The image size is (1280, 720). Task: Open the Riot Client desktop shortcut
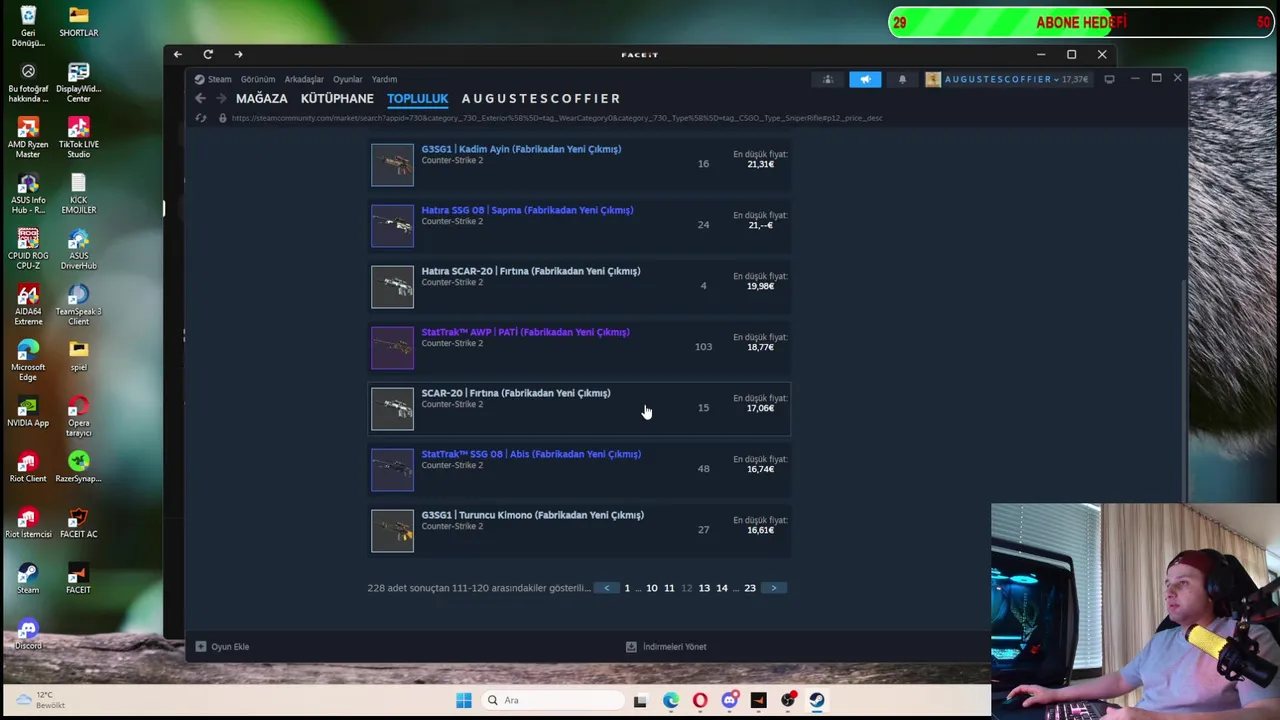28,466
